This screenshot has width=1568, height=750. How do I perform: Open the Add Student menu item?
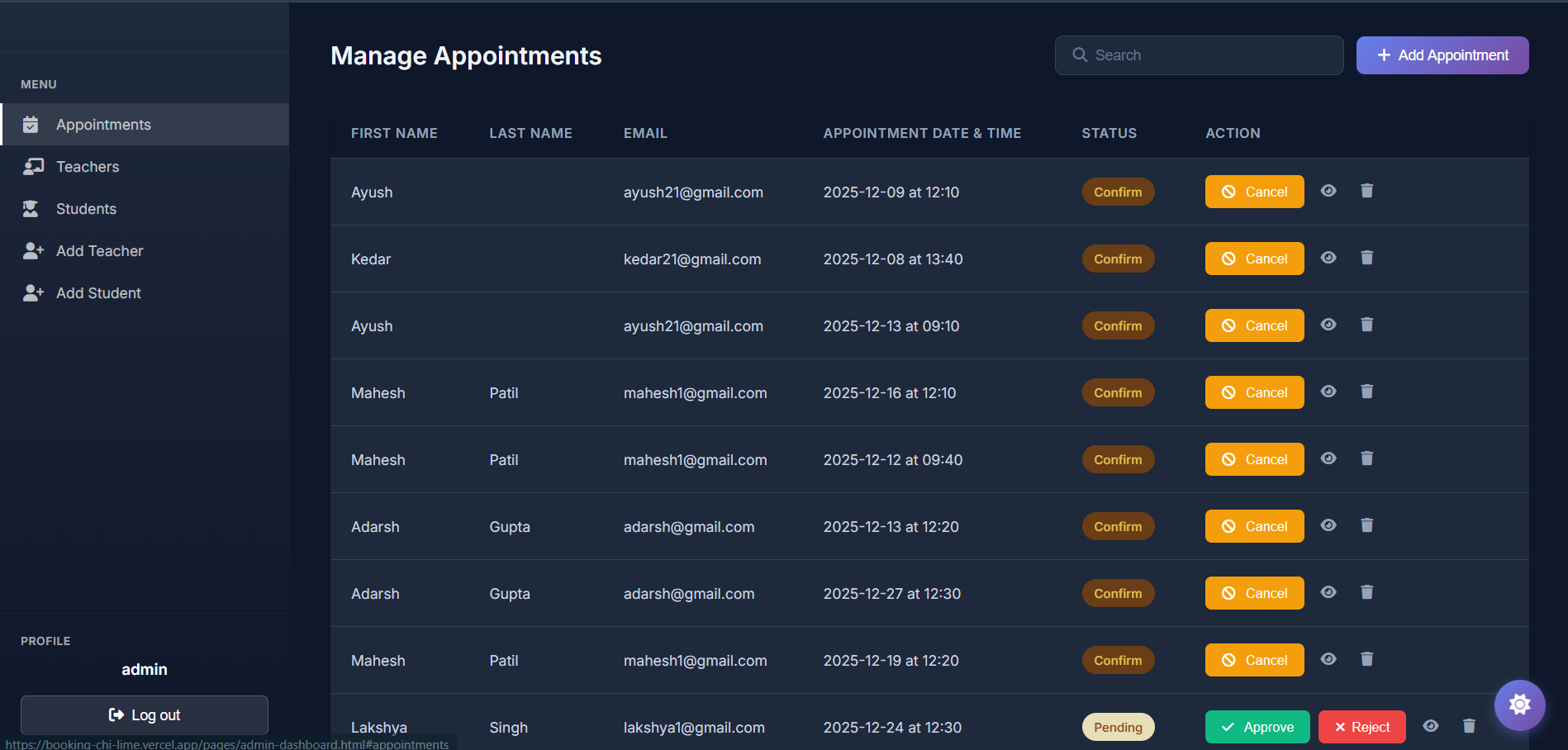pyautogui.click(x=145, y=293)
